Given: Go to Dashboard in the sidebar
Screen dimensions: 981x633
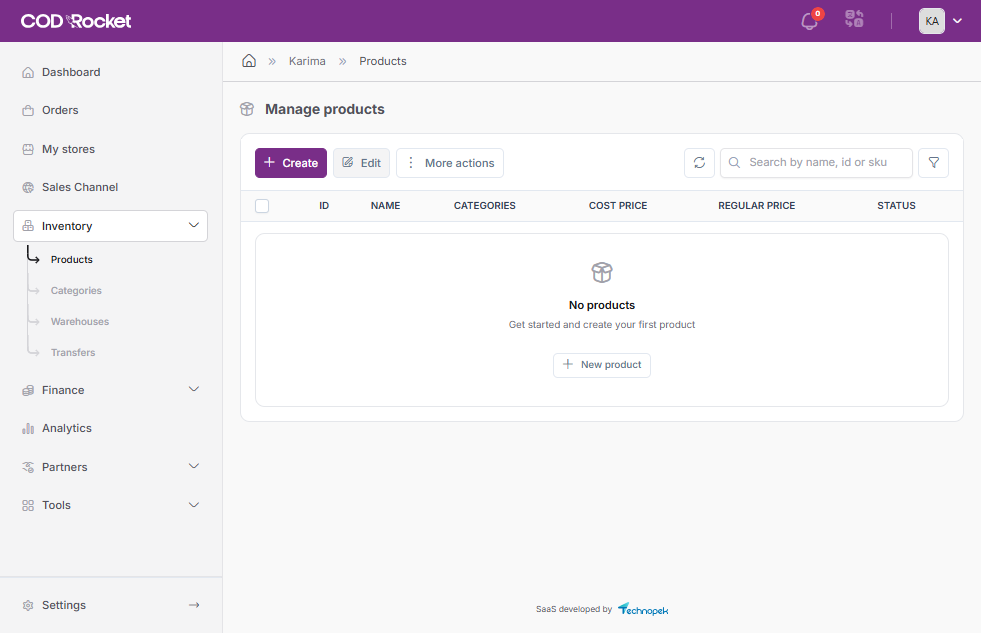Looking at the screenshot, I should (x=71, y=72).
